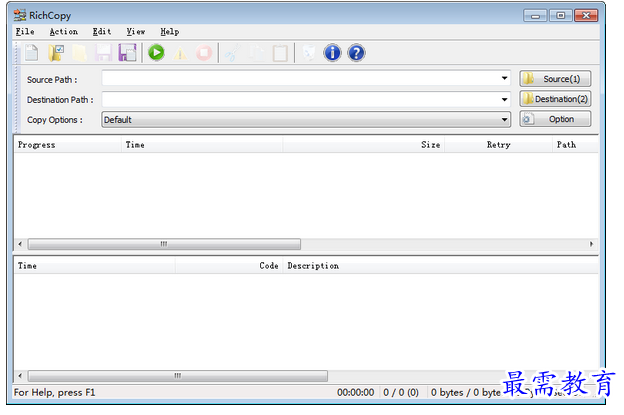Open the File menu
This screenshot has height=415, width=624.
click(x=25, y=32)
